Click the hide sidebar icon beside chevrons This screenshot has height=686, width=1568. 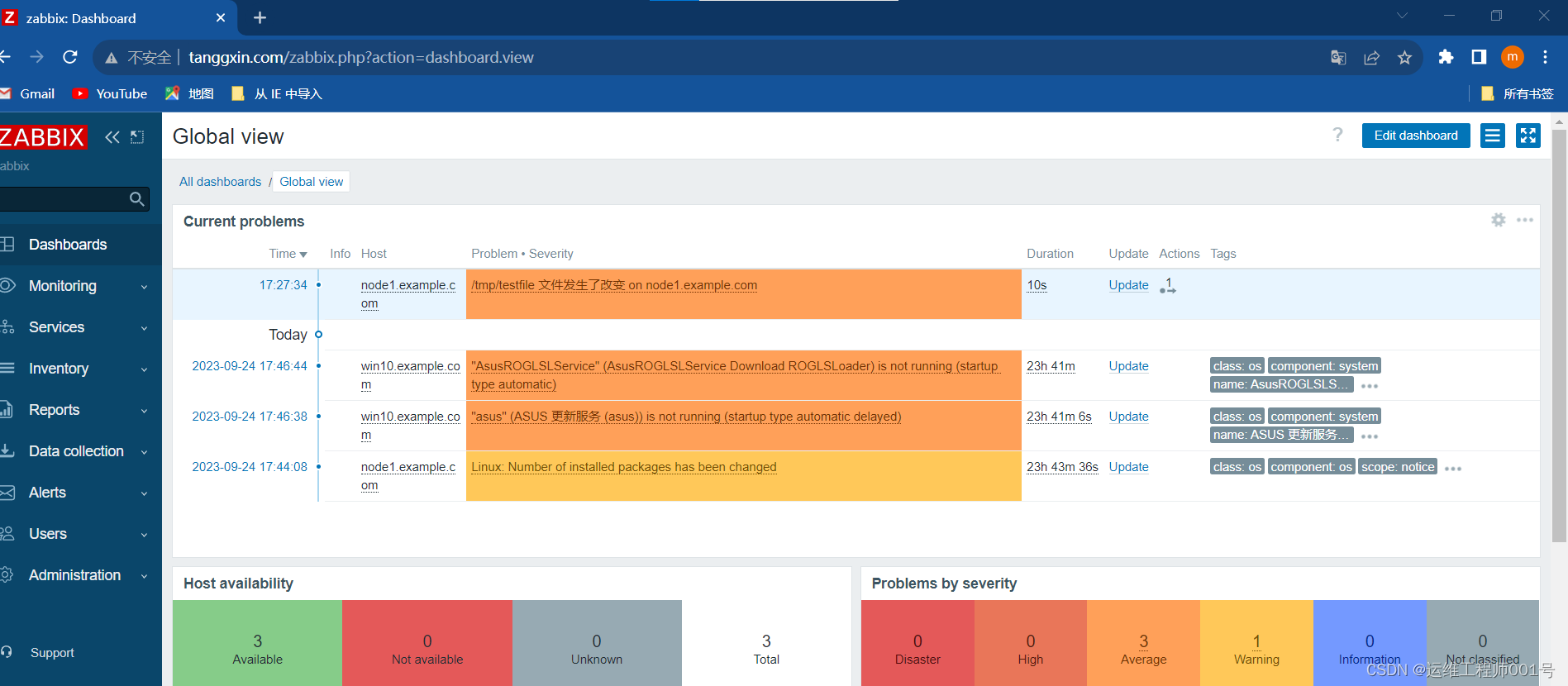137,137
